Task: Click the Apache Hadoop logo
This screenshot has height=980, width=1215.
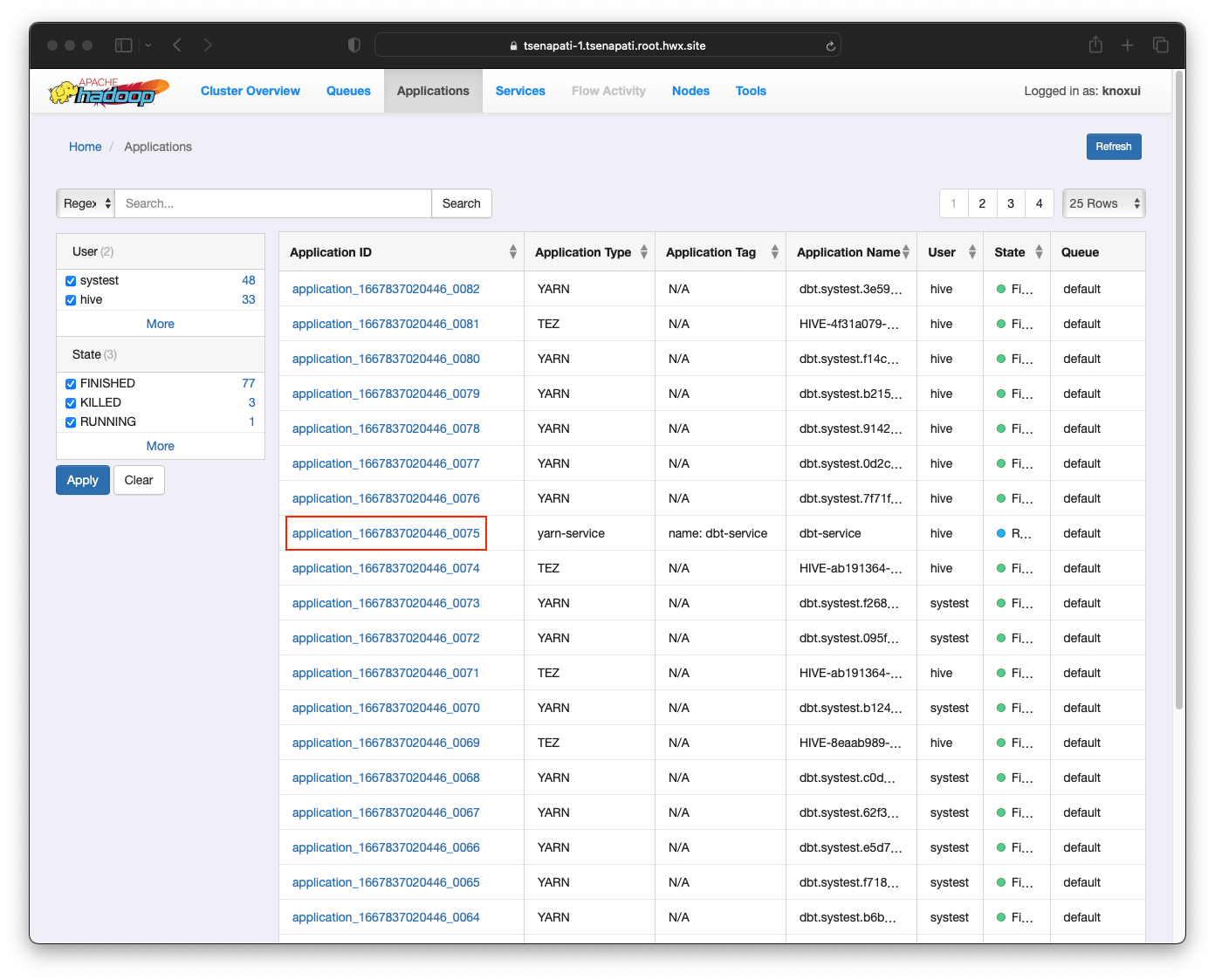Action: tap(109, 92)
